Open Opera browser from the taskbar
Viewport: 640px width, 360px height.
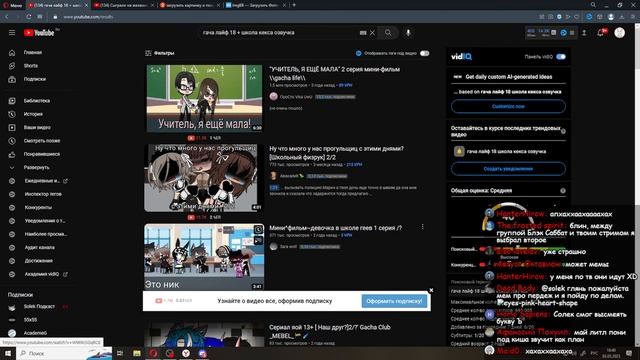(153, 353)
